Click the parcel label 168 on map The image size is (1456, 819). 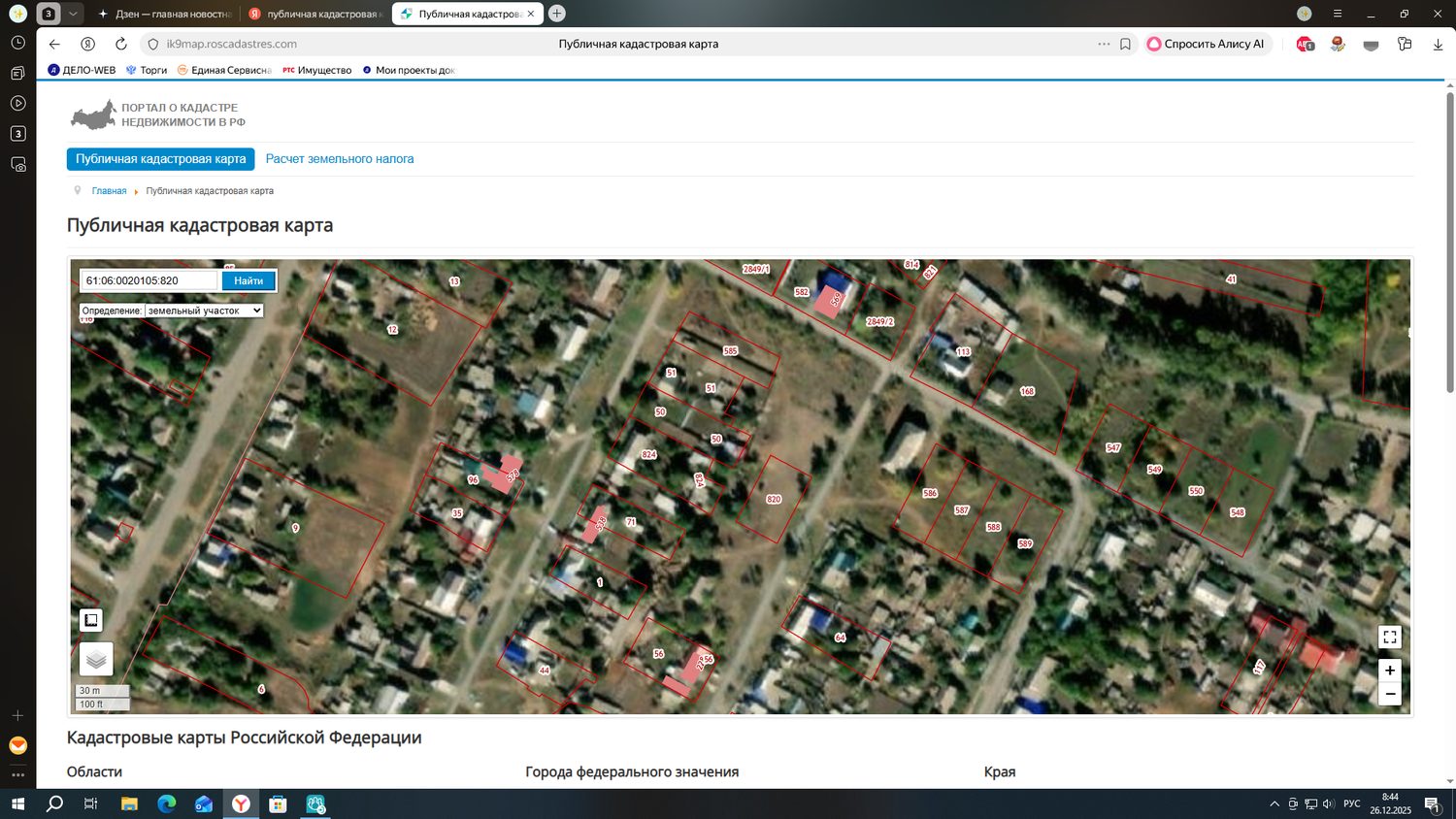[x=1027, y=391]
